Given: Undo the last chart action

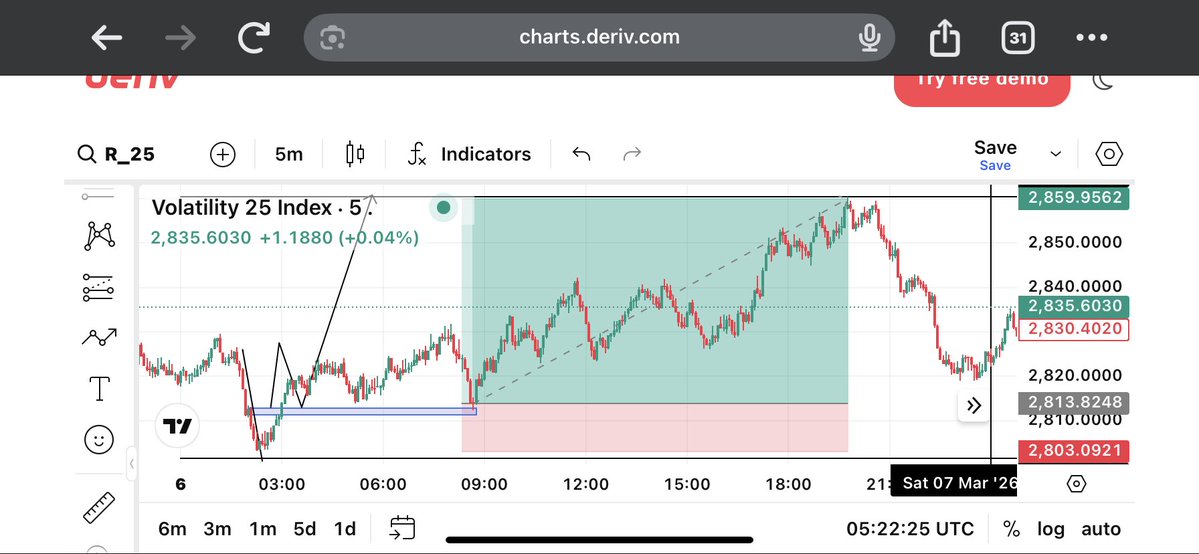Looking at the screenshot, I should tap(581, 155).
